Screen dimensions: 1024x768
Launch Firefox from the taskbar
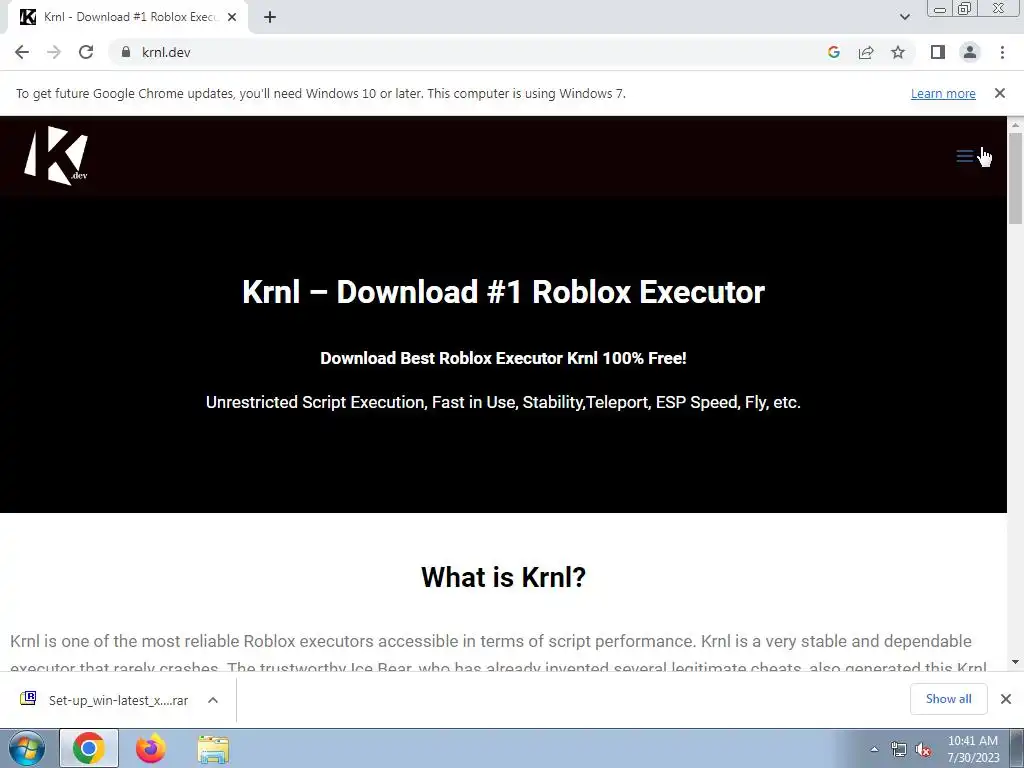pos(150,749)
